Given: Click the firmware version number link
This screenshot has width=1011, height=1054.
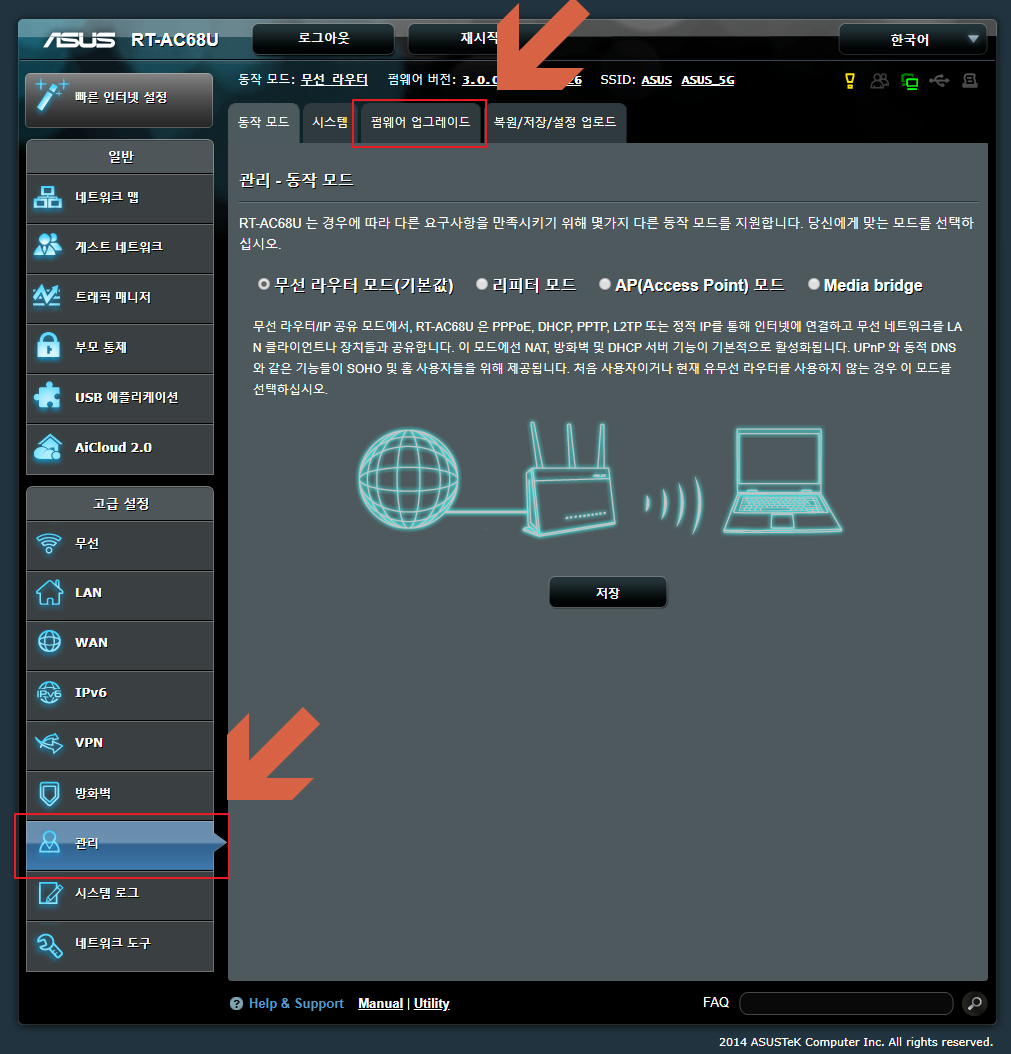Looking at the screenshot, I should [x=522, y=80].
